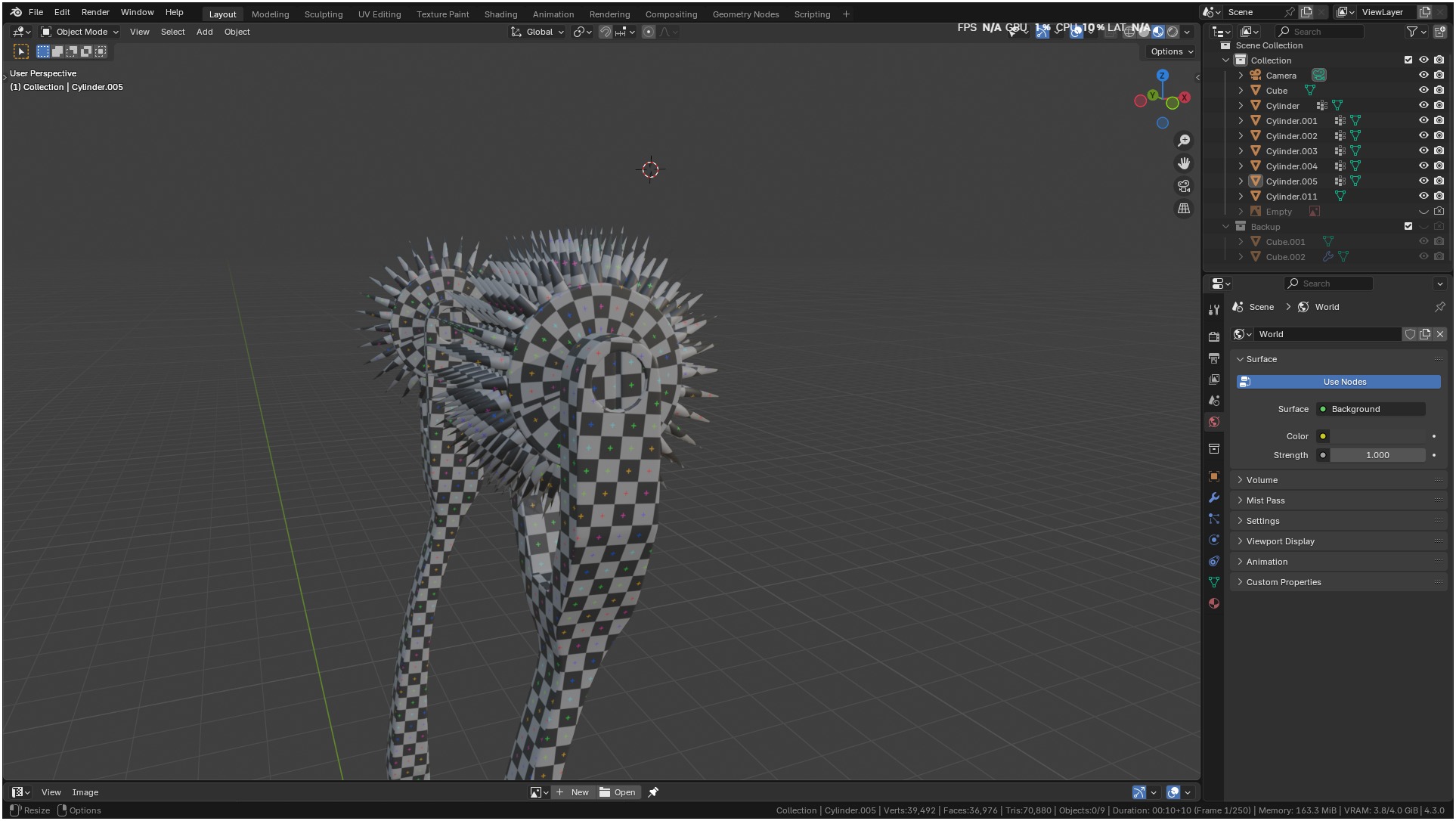Open the Physics properties tab
This screenshot has height=821, width=1456.
pyautogui.click(x=1214, y=540)
